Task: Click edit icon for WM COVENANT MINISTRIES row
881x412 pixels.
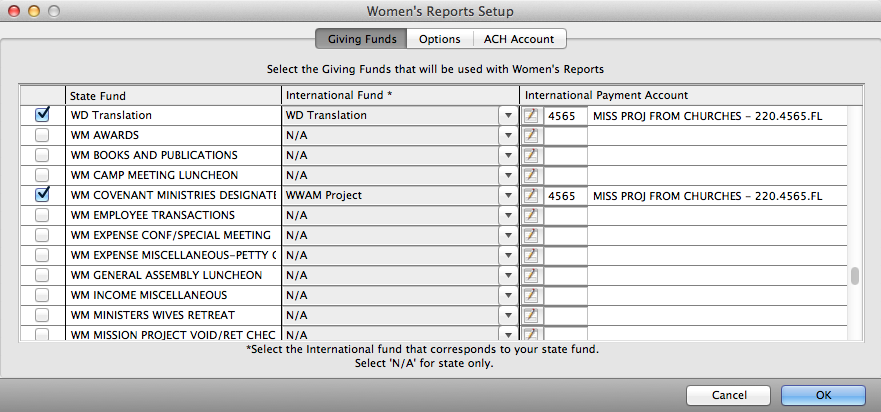Action: [531, 196]
